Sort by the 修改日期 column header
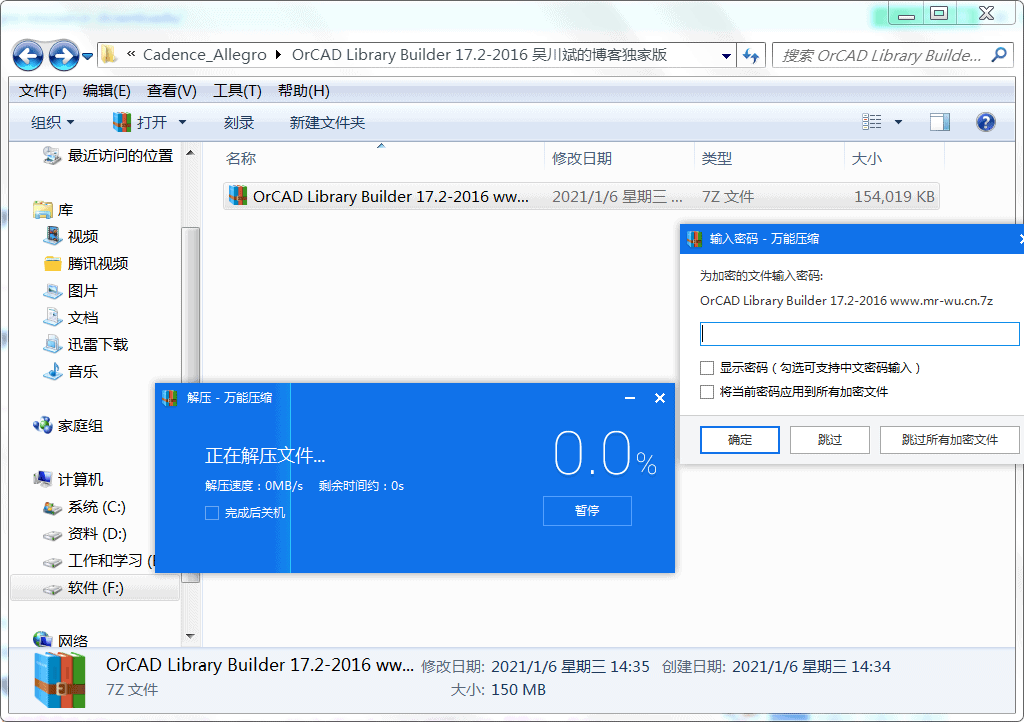The width and height of the screenshot is (1024, 722). pyautogui.click(x=581, y=159)
